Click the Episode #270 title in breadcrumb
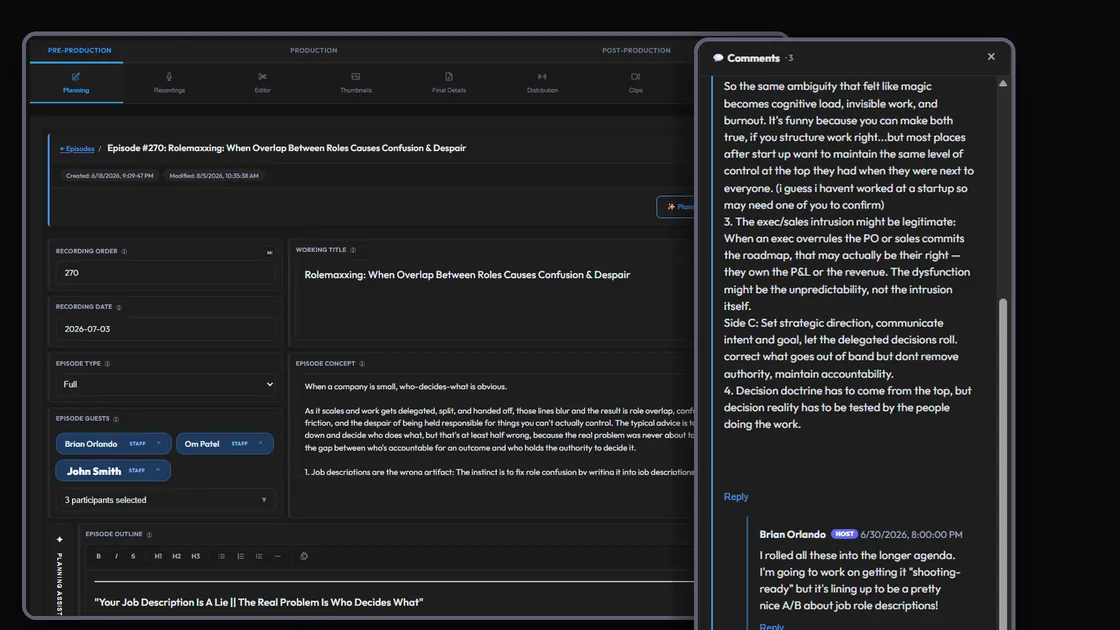This screenshot has height=630, width=1120. point(286,148)
